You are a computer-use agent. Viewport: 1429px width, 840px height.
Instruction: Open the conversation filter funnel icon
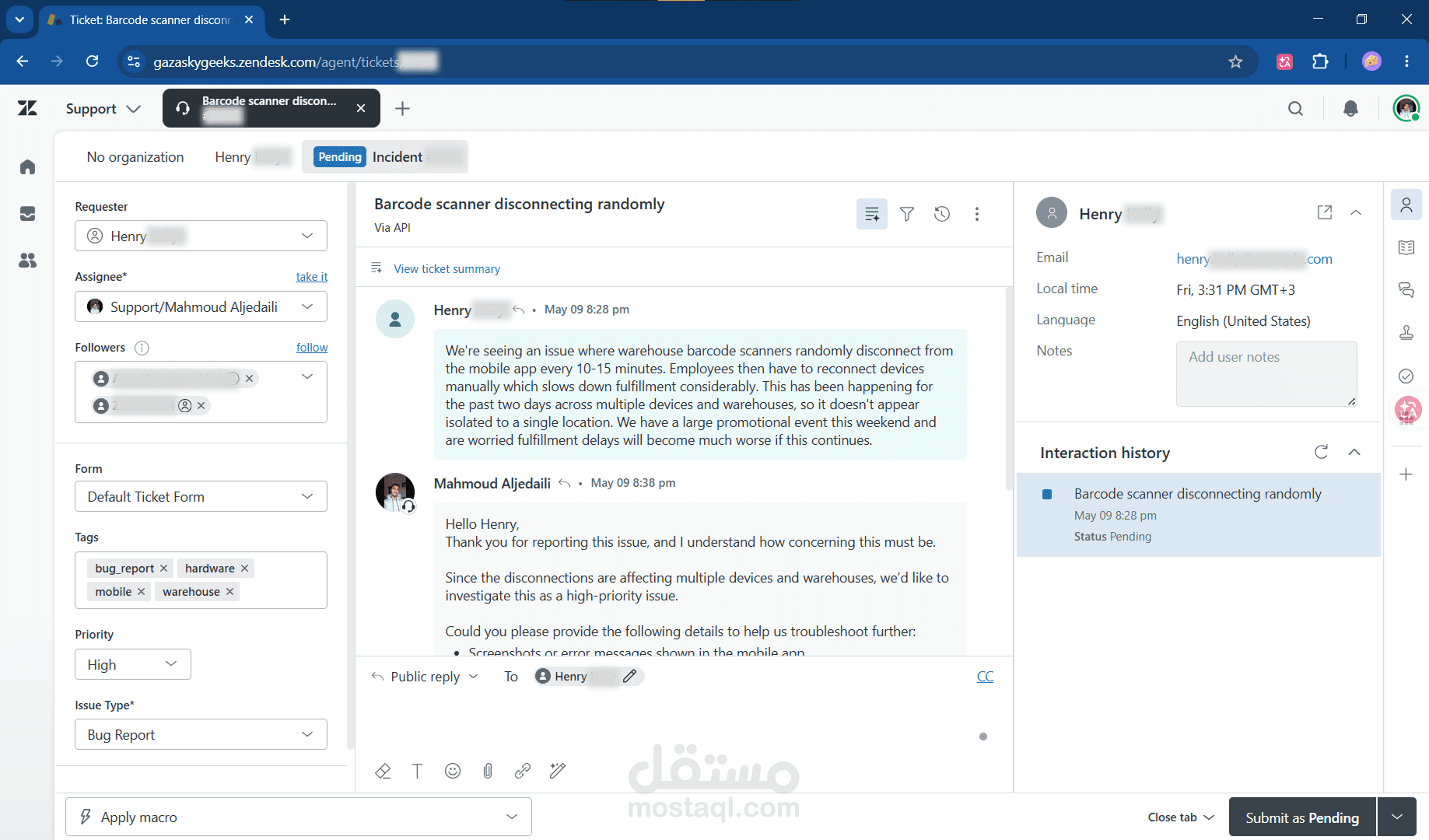[907, 213]
